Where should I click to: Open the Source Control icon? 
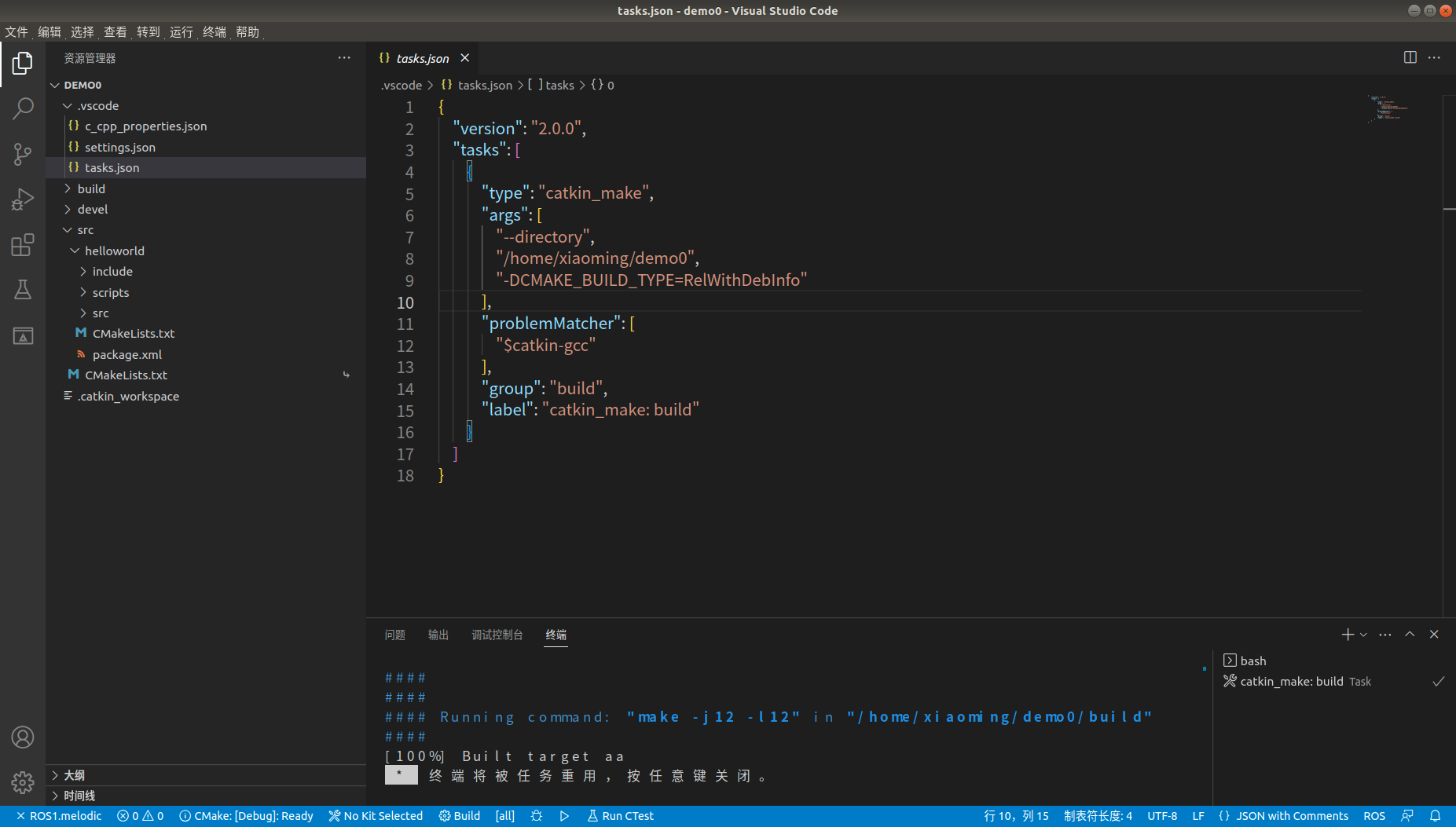point(23,154)
